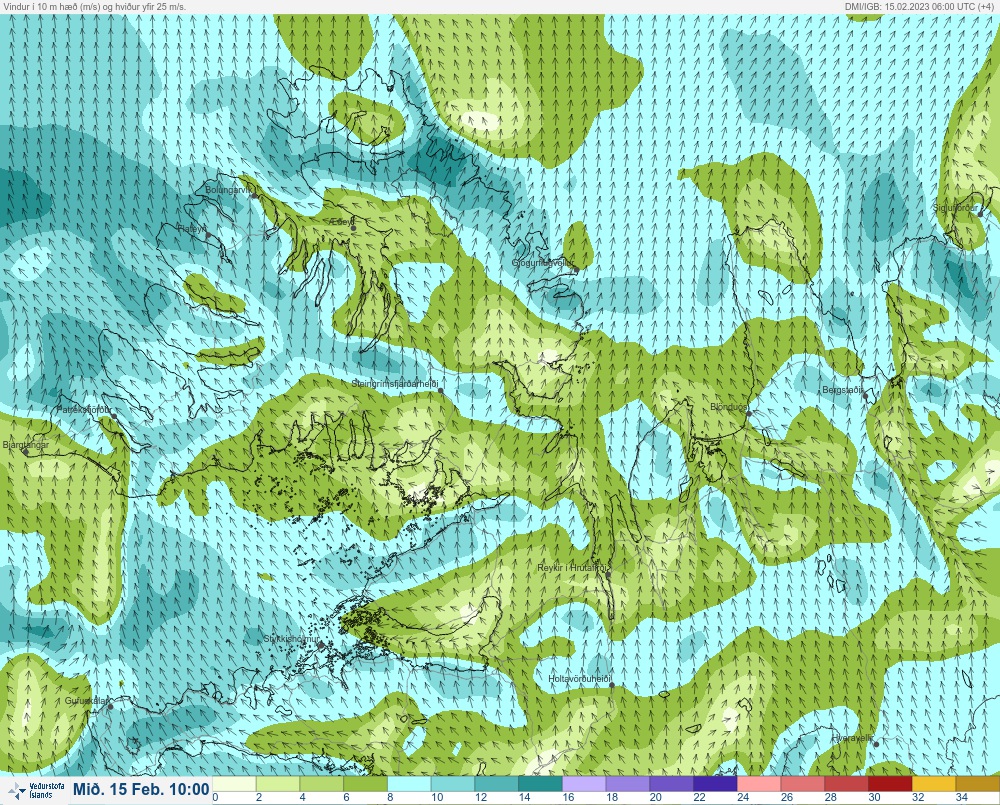Pick the 0–2 m/s pale yellow legend swatch
The image size is (1000, 805).
point(233,783)
